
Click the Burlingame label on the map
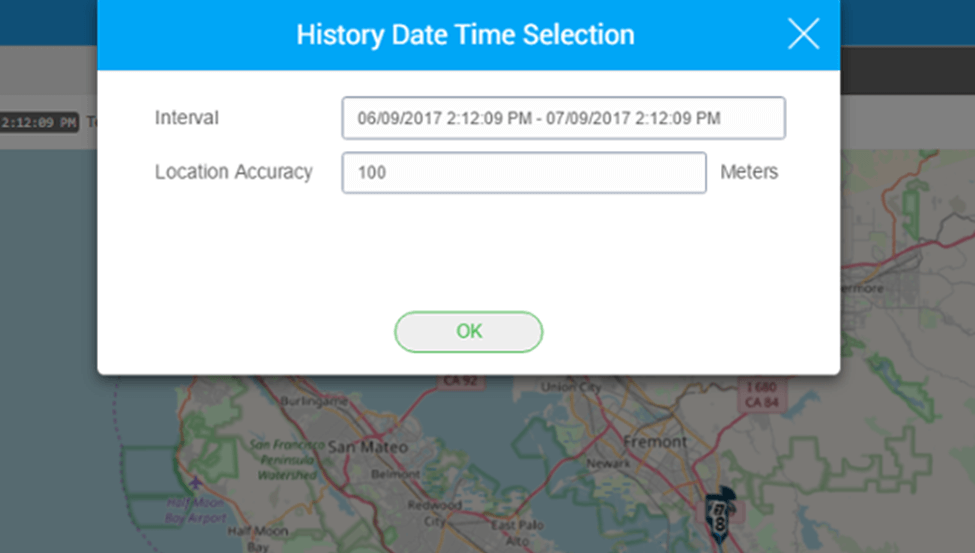tap(314, 401)
